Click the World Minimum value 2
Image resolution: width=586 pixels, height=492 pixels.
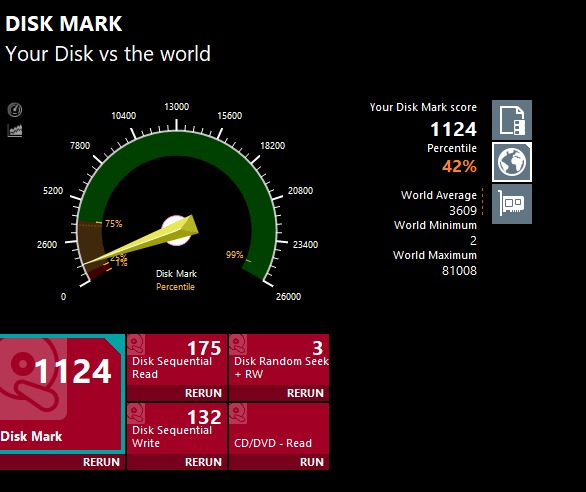(x=473, y=241)
